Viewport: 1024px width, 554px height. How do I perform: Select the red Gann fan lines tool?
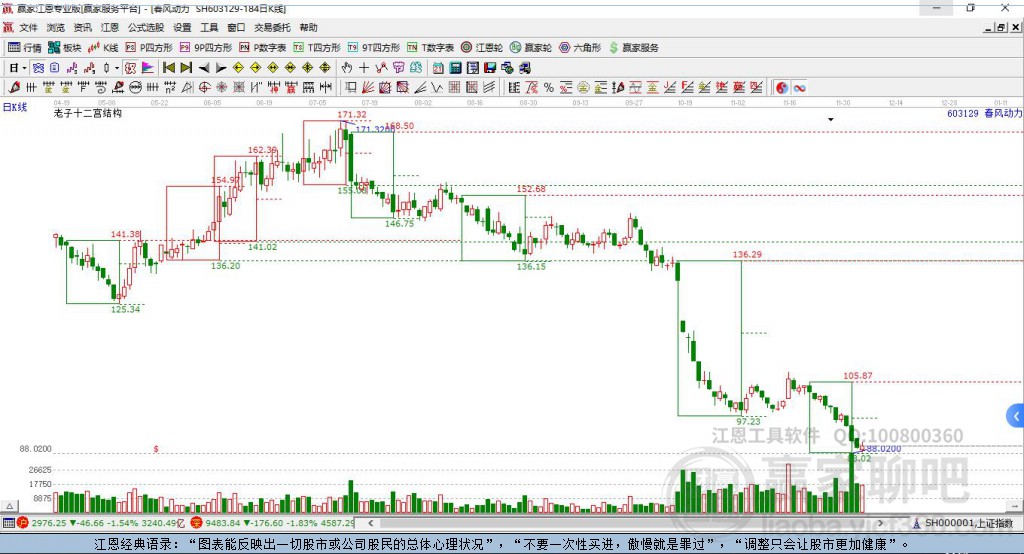click(x=368, y=87)
